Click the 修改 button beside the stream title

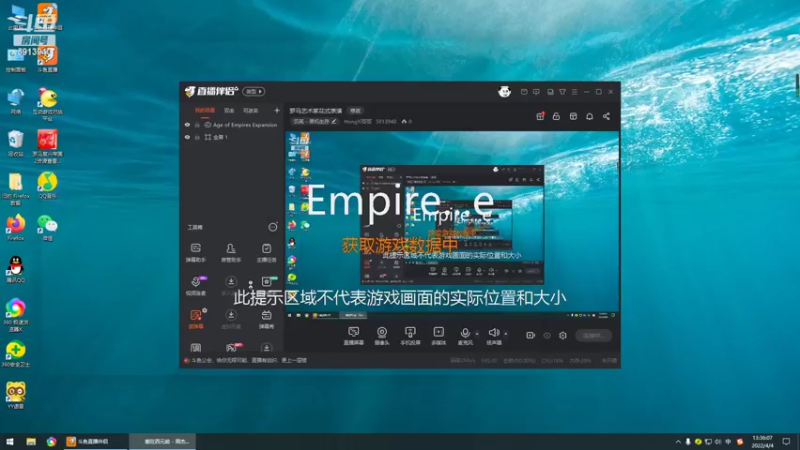(355, 111)
